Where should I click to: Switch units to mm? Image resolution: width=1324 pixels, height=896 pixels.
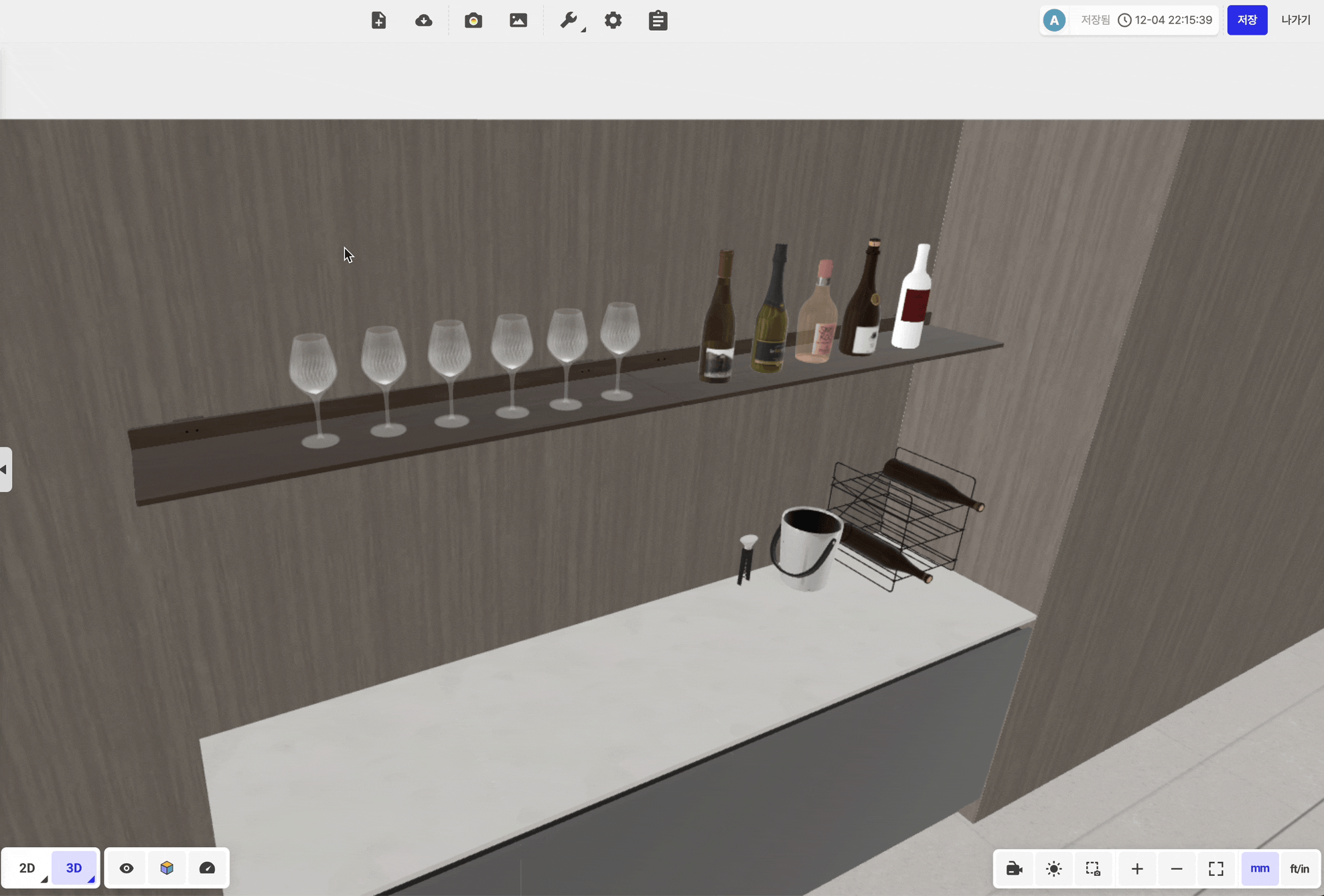(1259, 869)
